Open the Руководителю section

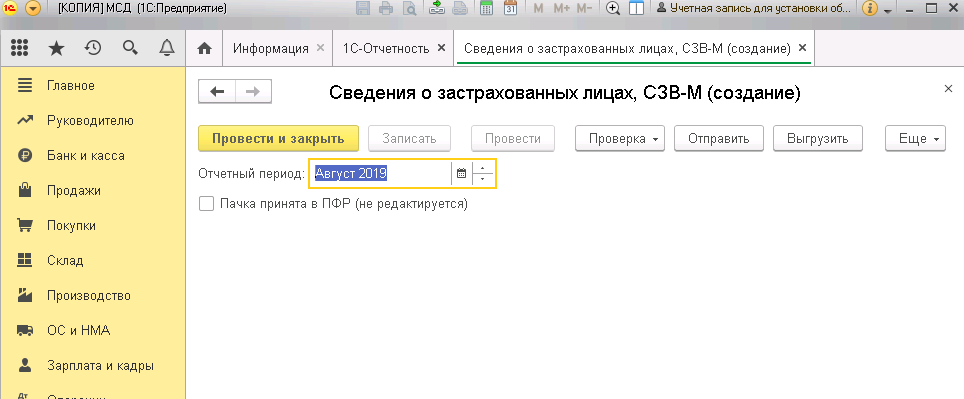(92, 120)
